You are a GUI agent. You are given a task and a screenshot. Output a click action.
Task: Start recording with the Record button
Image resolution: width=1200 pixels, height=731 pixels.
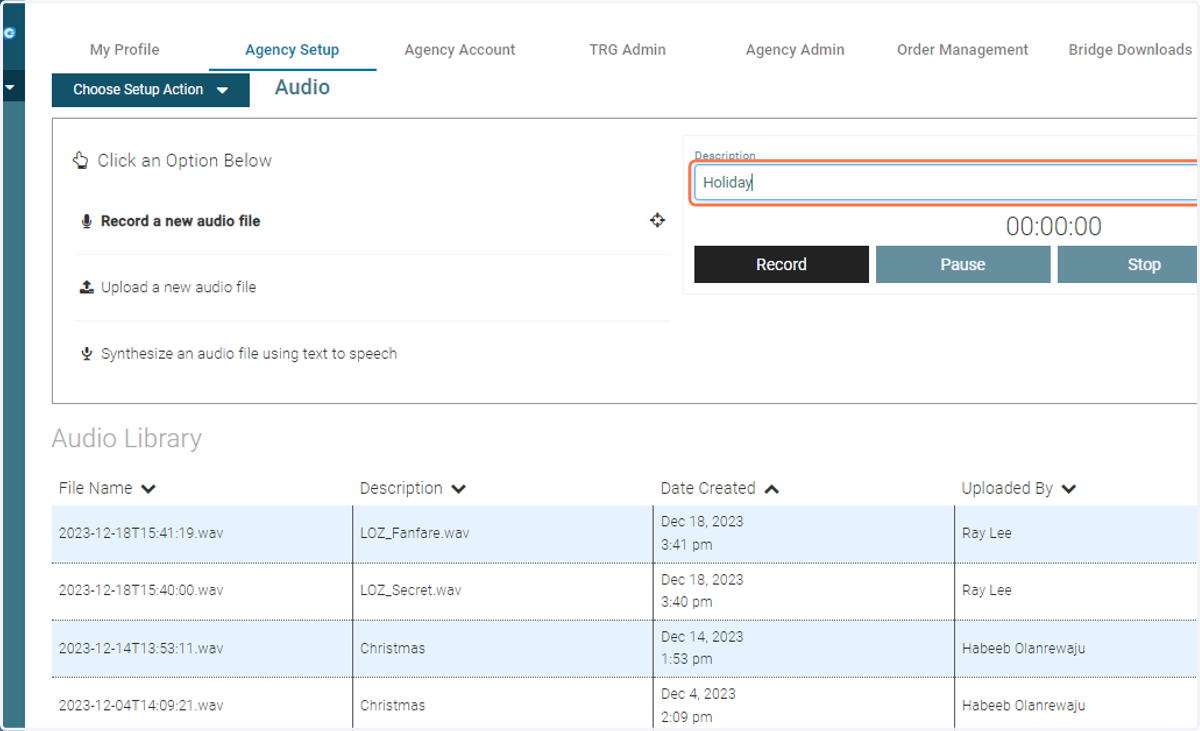[x=781, y=265]
